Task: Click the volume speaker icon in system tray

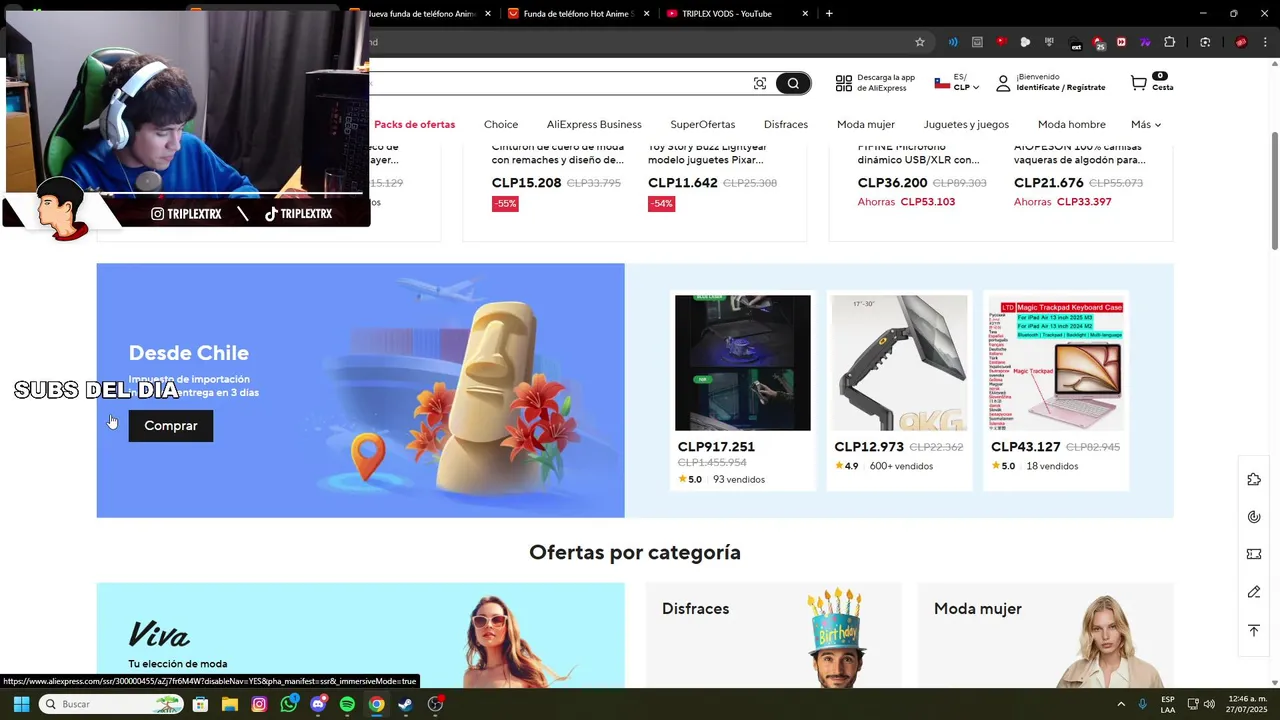Action: [1209, 704]
